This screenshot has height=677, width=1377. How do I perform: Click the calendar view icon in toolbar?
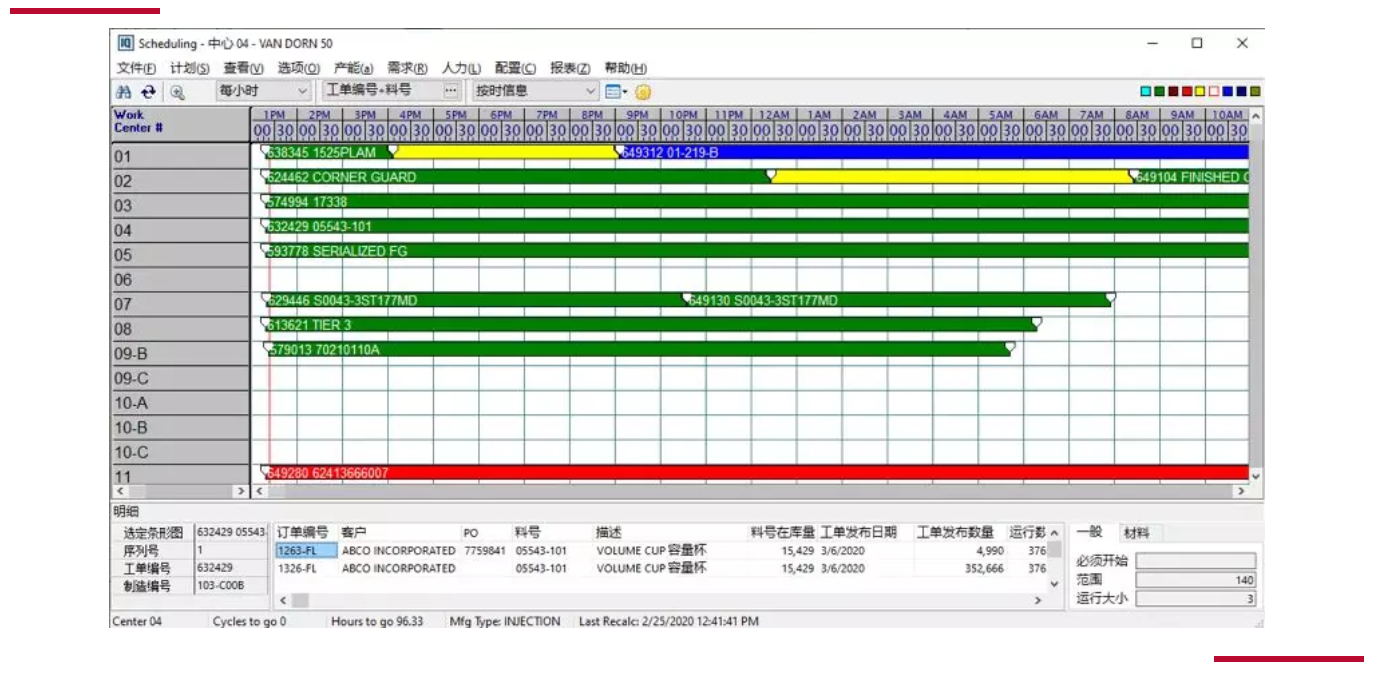612,92
